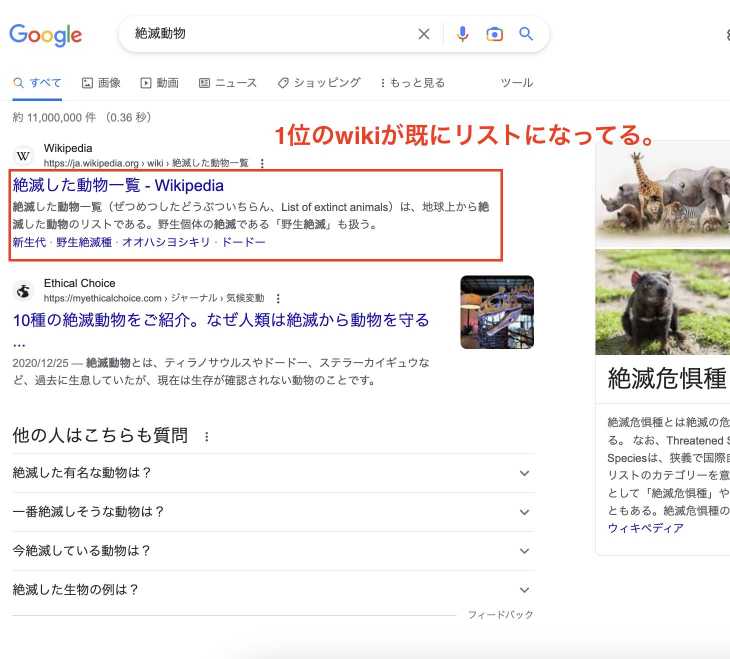Click the フィードバック link

pos(500,615)
